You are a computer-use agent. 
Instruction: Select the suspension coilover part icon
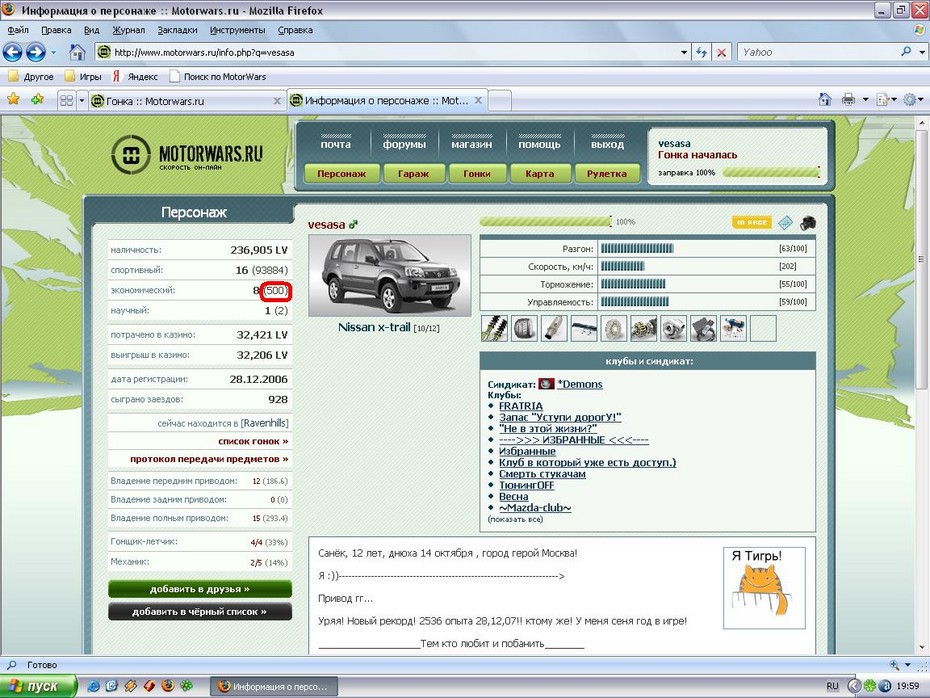click(494, 329)
